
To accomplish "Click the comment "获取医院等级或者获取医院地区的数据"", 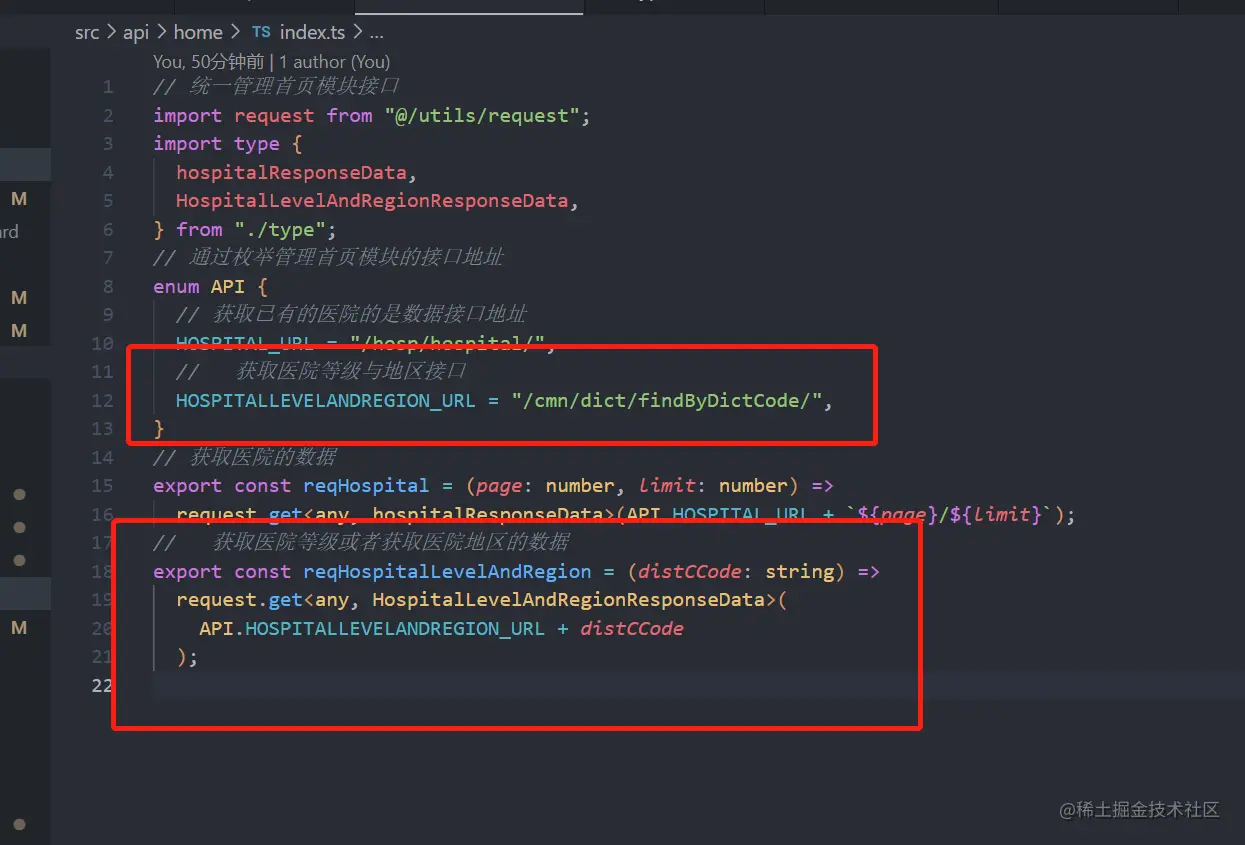I will click(391, 543).
